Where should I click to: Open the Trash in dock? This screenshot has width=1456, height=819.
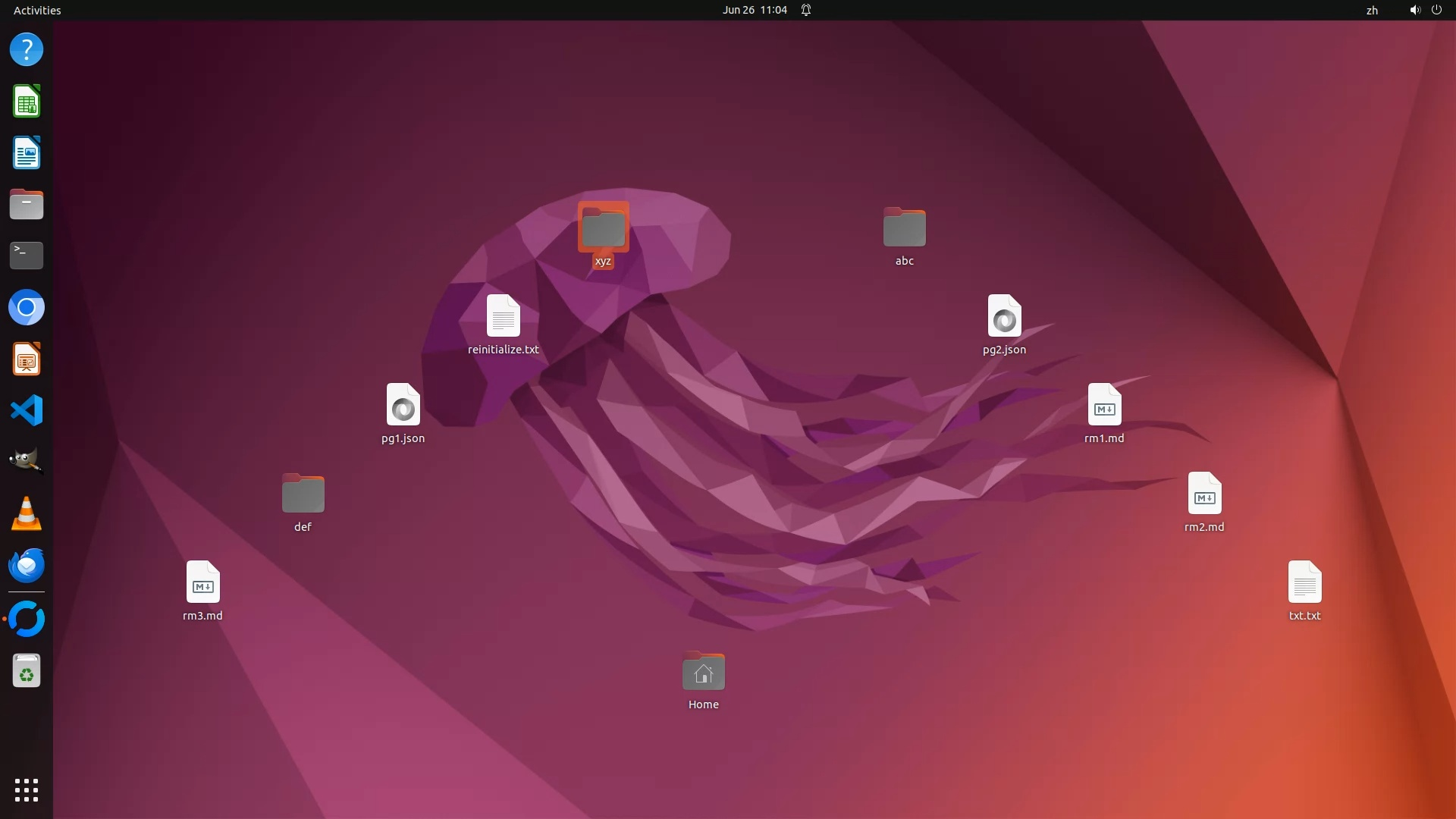27,671
